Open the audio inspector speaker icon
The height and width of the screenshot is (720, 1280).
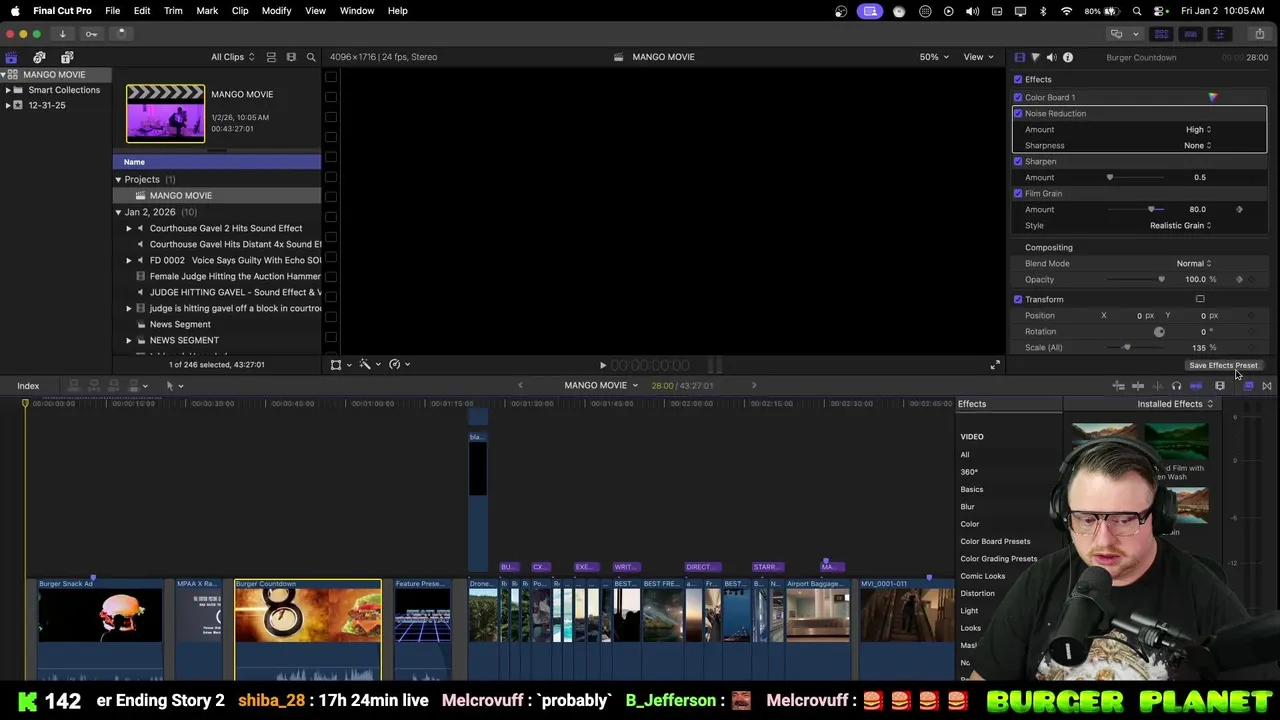(x=1051, y=58)
